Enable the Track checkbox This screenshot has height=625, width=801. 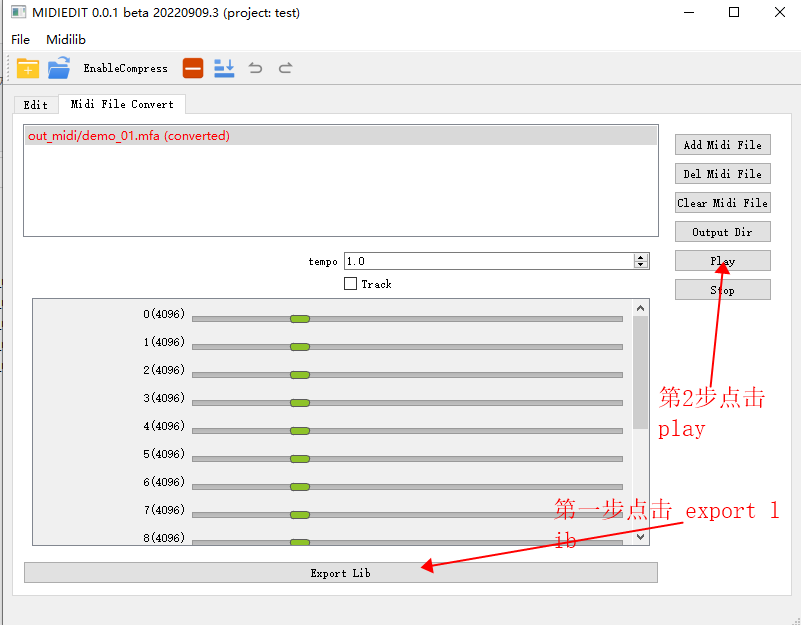pyautogui.click(x=350, y=284)
